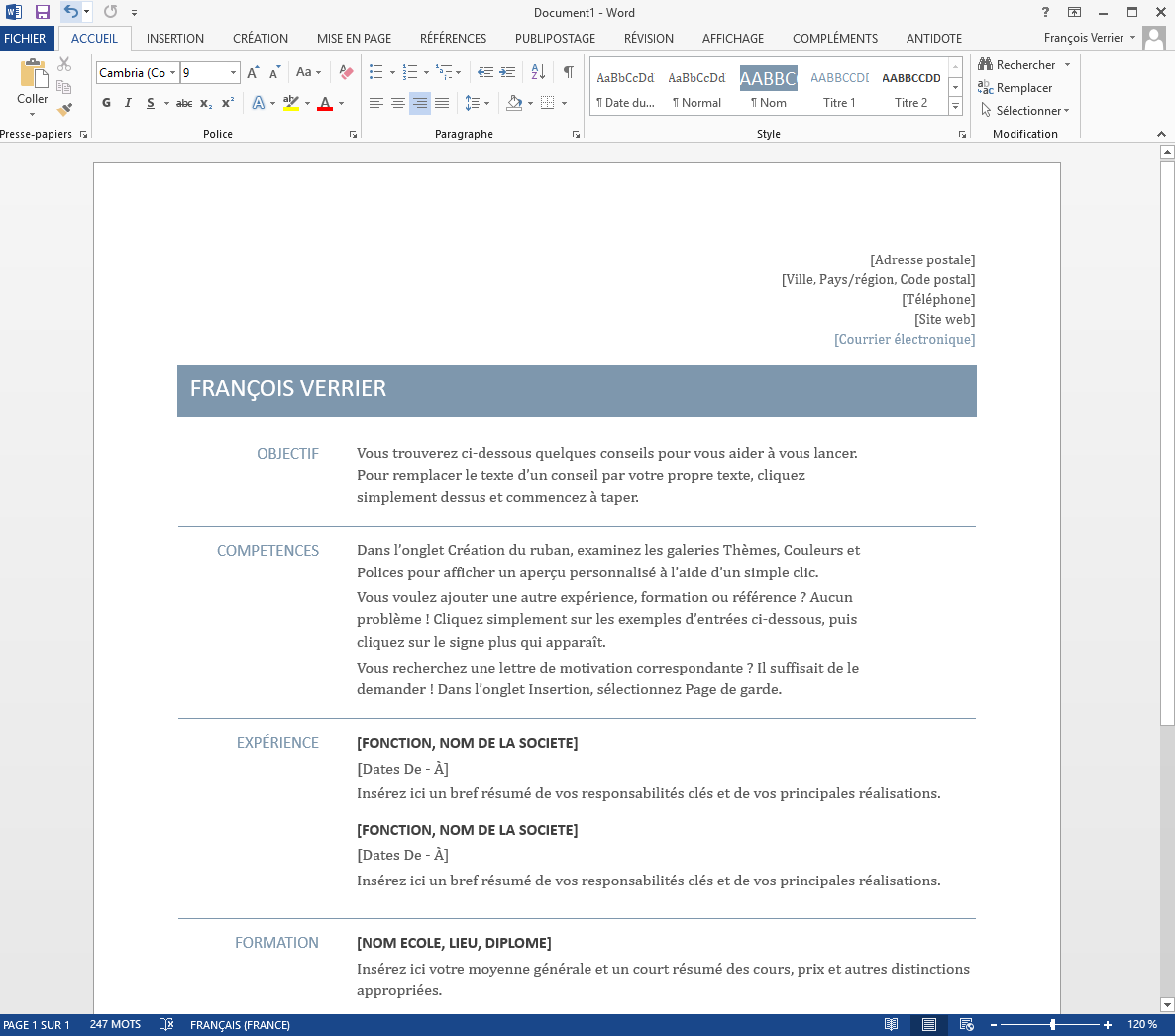1175x1036 pixels.
Task: Click the Sort A-Z icon
Action: click(538, 72)
